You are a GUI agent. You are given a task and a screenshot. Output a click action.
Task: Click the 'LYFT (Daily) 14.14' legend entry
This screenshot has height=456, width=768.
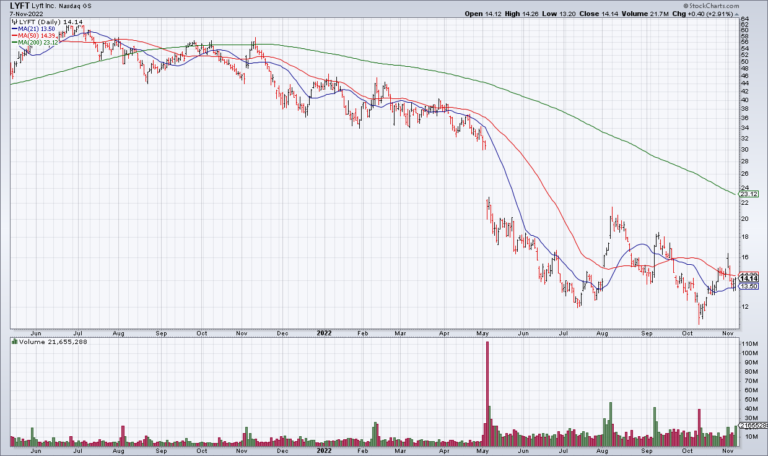coord(51,22)
